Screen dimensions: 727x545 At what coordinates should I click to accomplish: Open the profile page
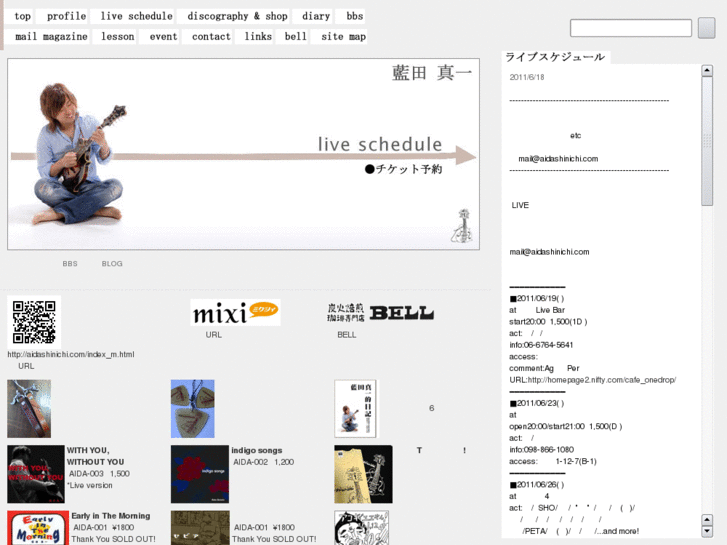(66, 16)
